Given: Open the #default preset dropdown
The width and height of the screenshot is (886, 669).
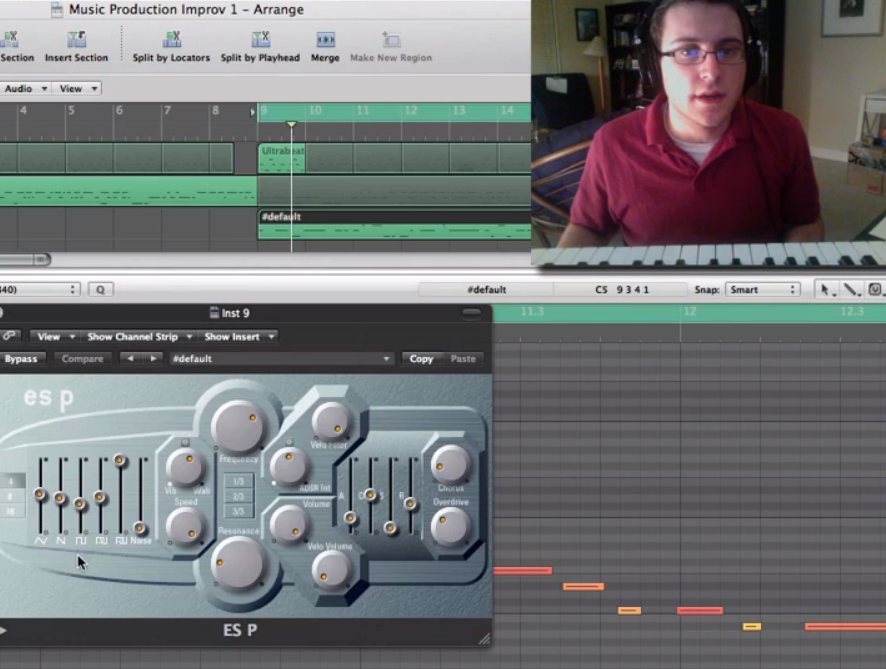Looking at the screenshot, I should click(281, 359).
